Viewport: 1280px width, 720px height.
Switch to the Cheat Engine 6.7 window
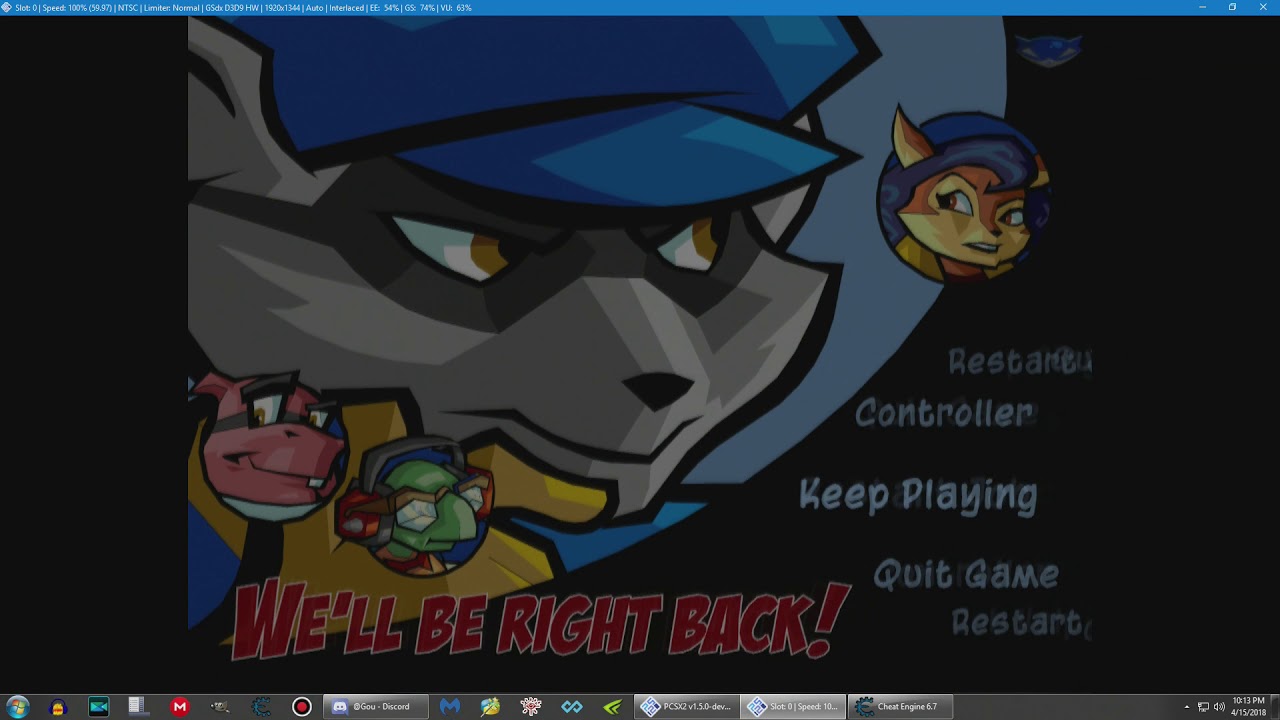click(900, 707)
